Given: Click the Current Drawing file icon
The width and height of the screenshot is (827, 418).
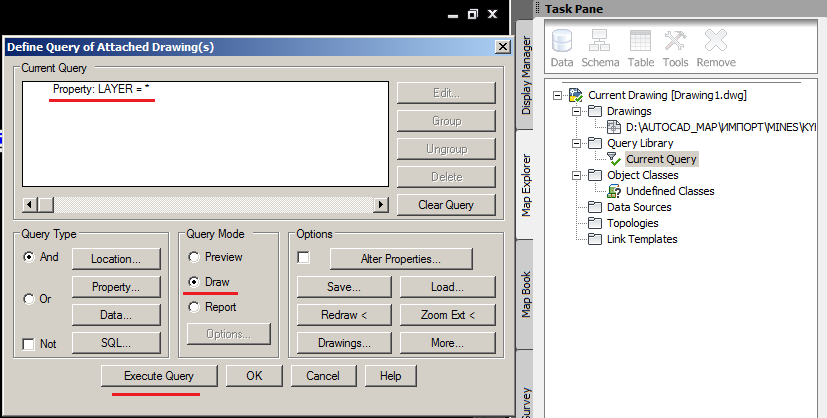Looking at the screenshot, I should pos(575,95).
